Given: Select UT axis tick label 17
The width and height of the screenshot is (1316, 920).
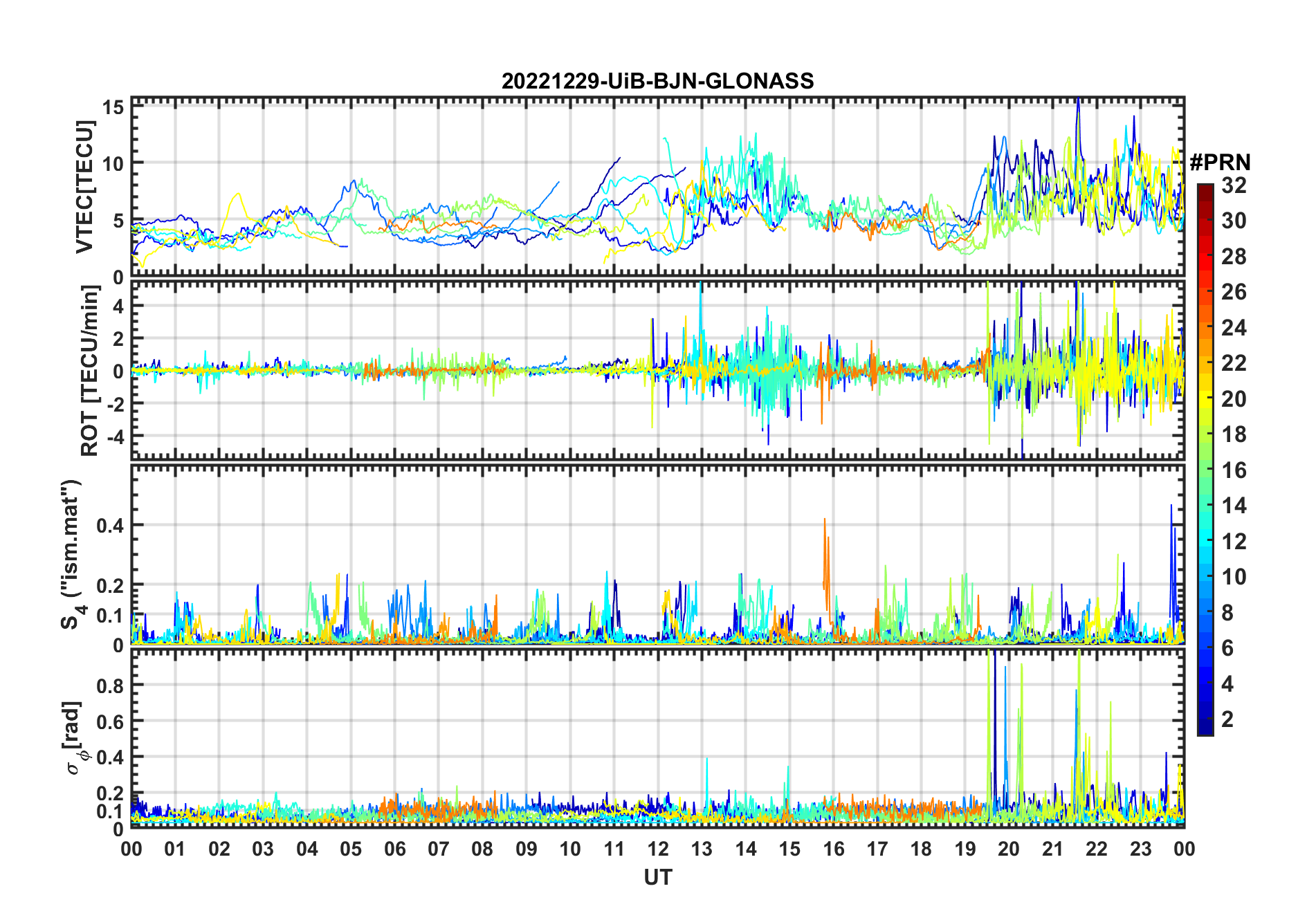Looking at the screenshot, I should click(x=877, y=849).
